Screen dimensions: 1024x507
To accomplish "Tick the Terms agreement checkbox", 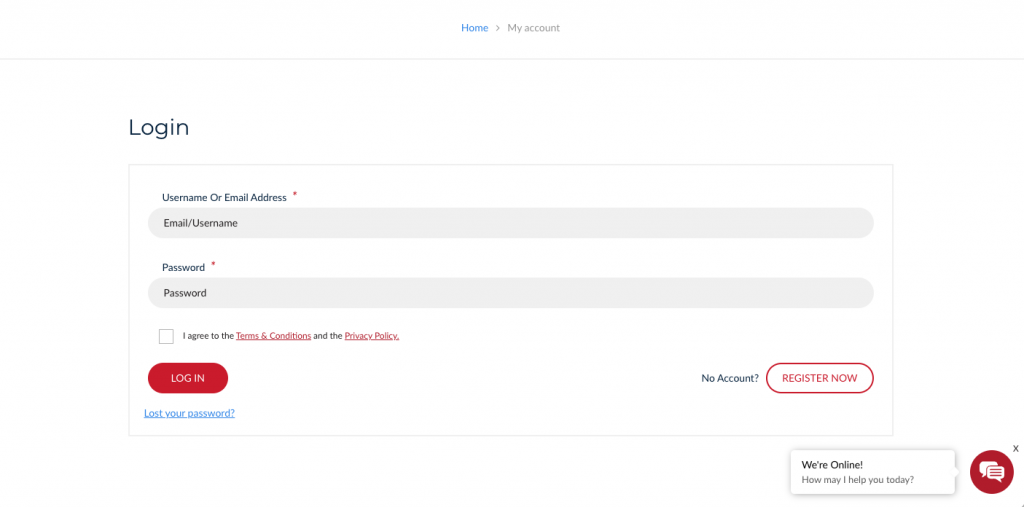I will coord(166,336).
